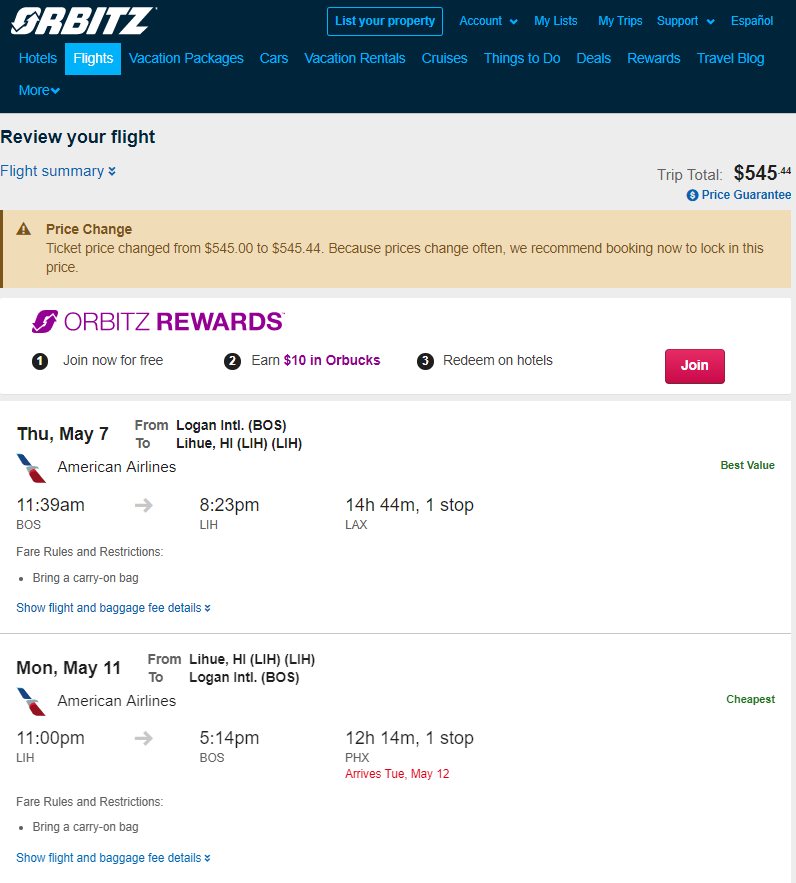Viewport: 796px width, 883px height.
Task: Show baggage fee details for May 7 flight
Action: click(x=113, y=608)
